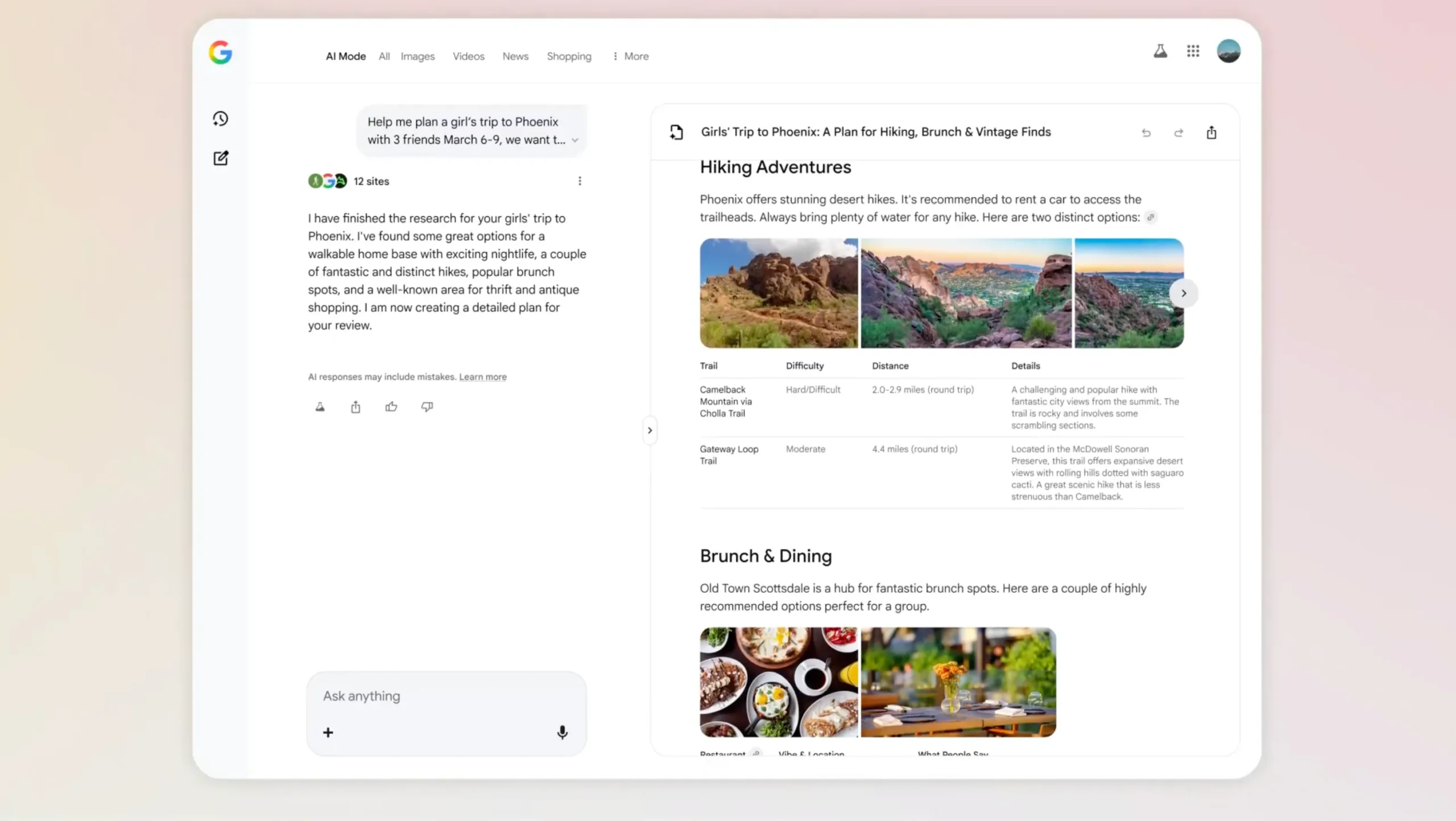Image resolution: width=1456 pixels, height=821 pixels.
Task: Open overflow menu next to 12 sites
Action: click(x=580, y=180)
